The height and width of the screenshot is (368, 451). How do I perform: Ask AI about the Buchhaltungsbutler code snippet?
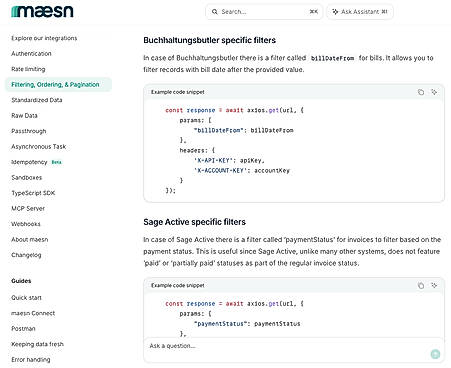coord(434,92)
